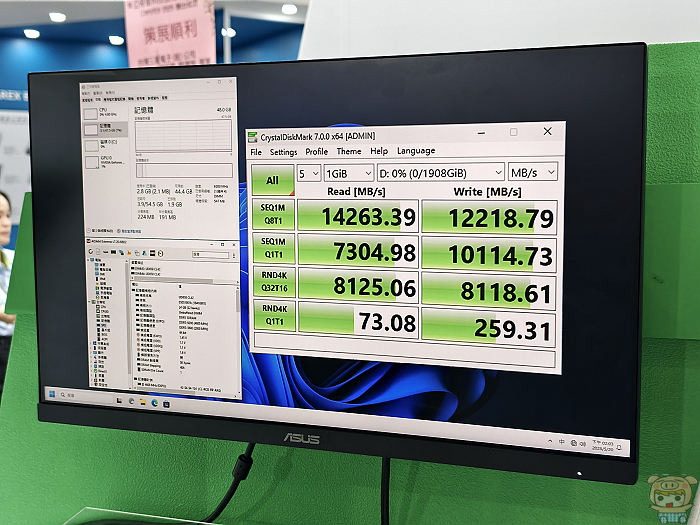Click the 73.08 read value
The image size is (700, 525).
point(358,321)
